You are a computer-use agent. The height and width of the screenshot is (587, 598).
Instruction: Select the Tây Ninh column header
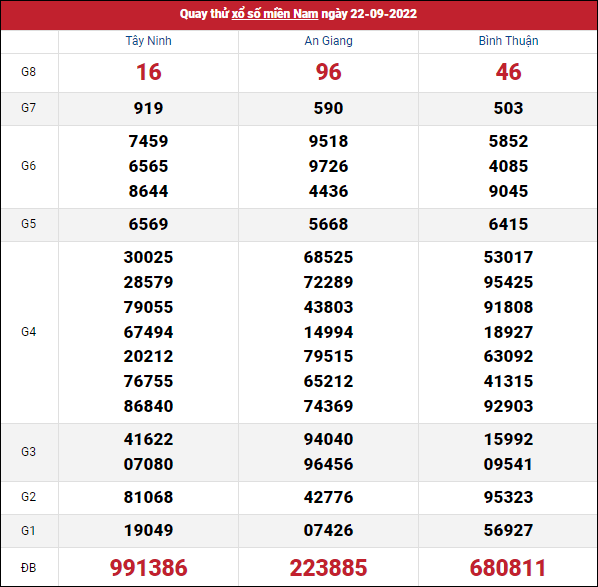point(148,41)
